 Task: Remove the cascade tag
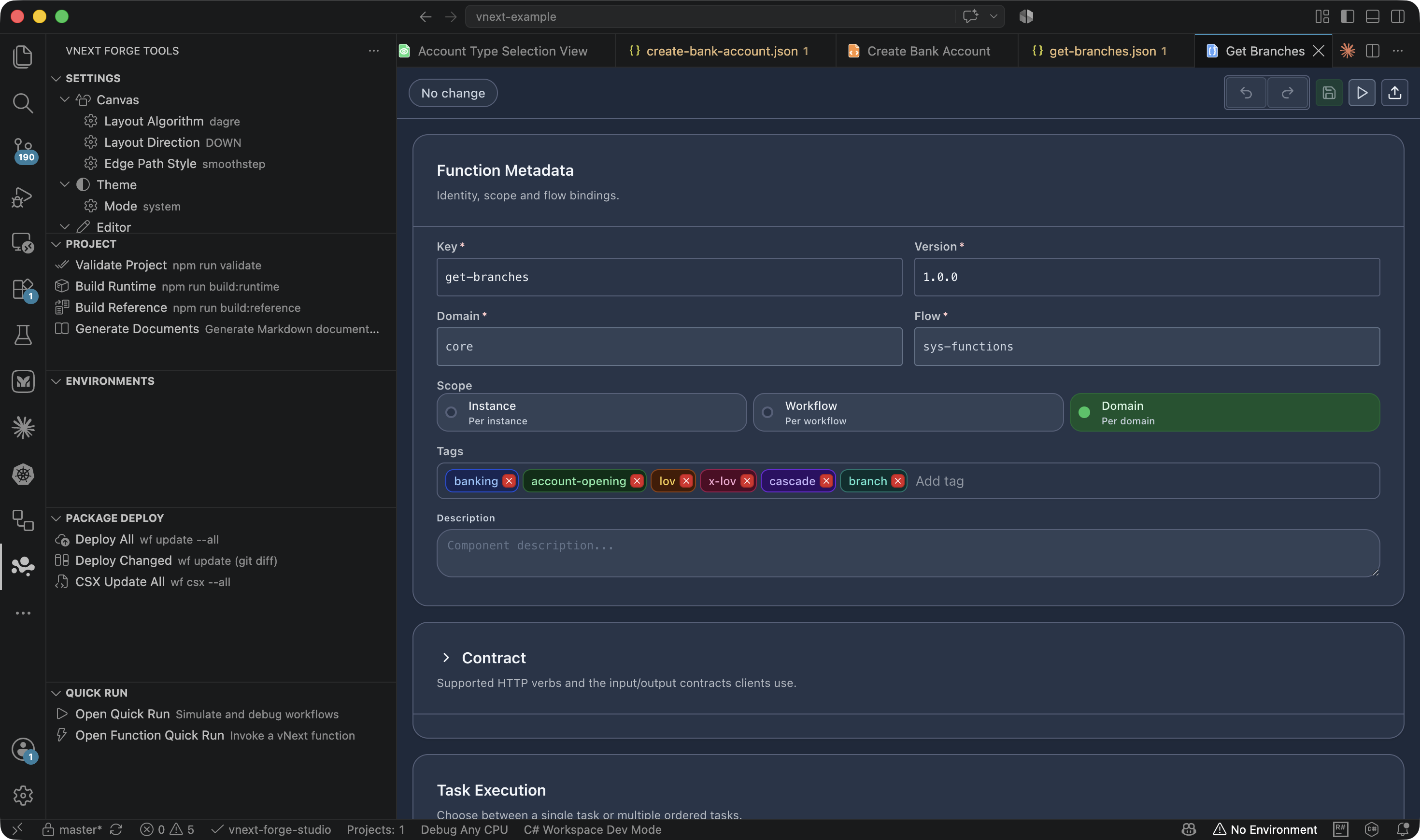pyautogui.click(x=826, y=481)
